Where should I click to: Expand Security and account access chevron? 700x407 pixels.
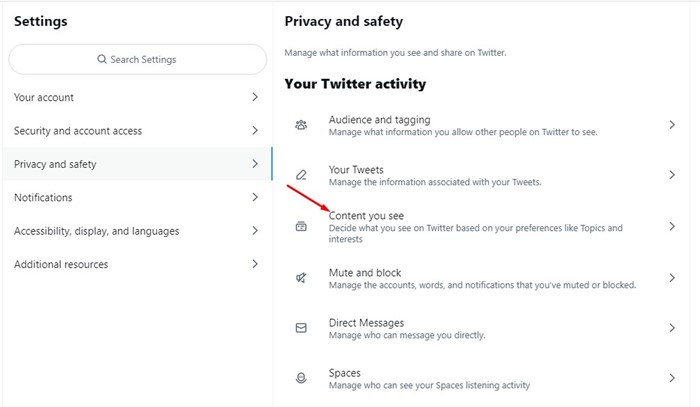point(255,130)
